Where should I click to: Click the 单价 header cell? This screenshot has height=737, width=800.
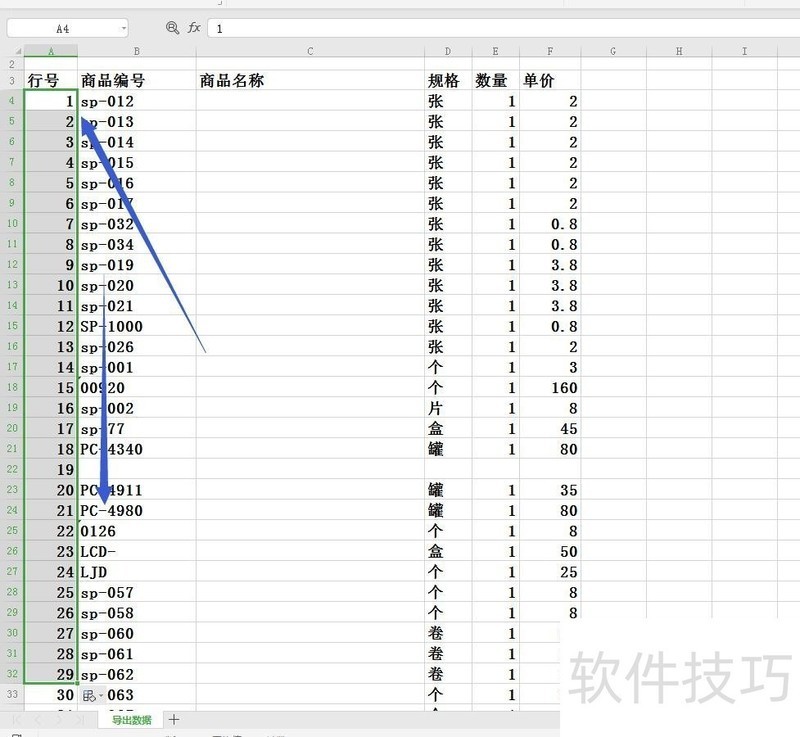pos(550,81)
